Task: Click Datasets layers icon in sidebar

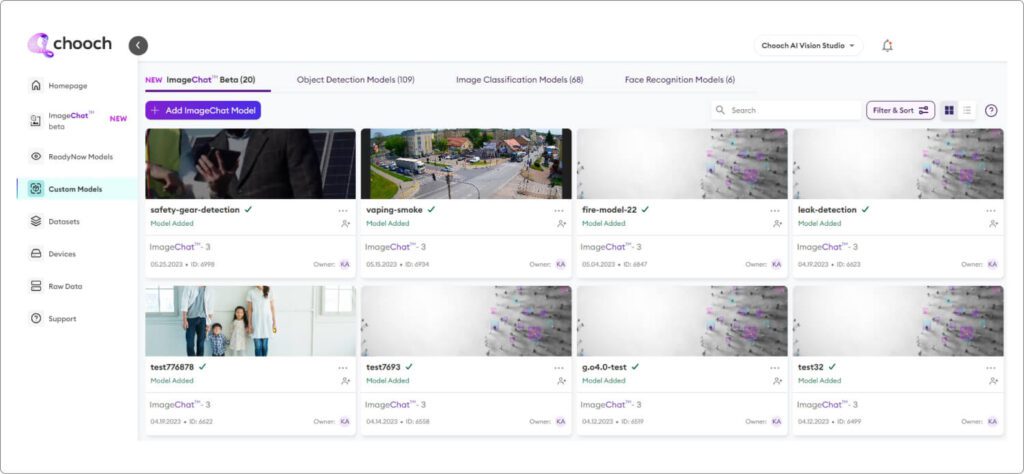Action: 37,221
